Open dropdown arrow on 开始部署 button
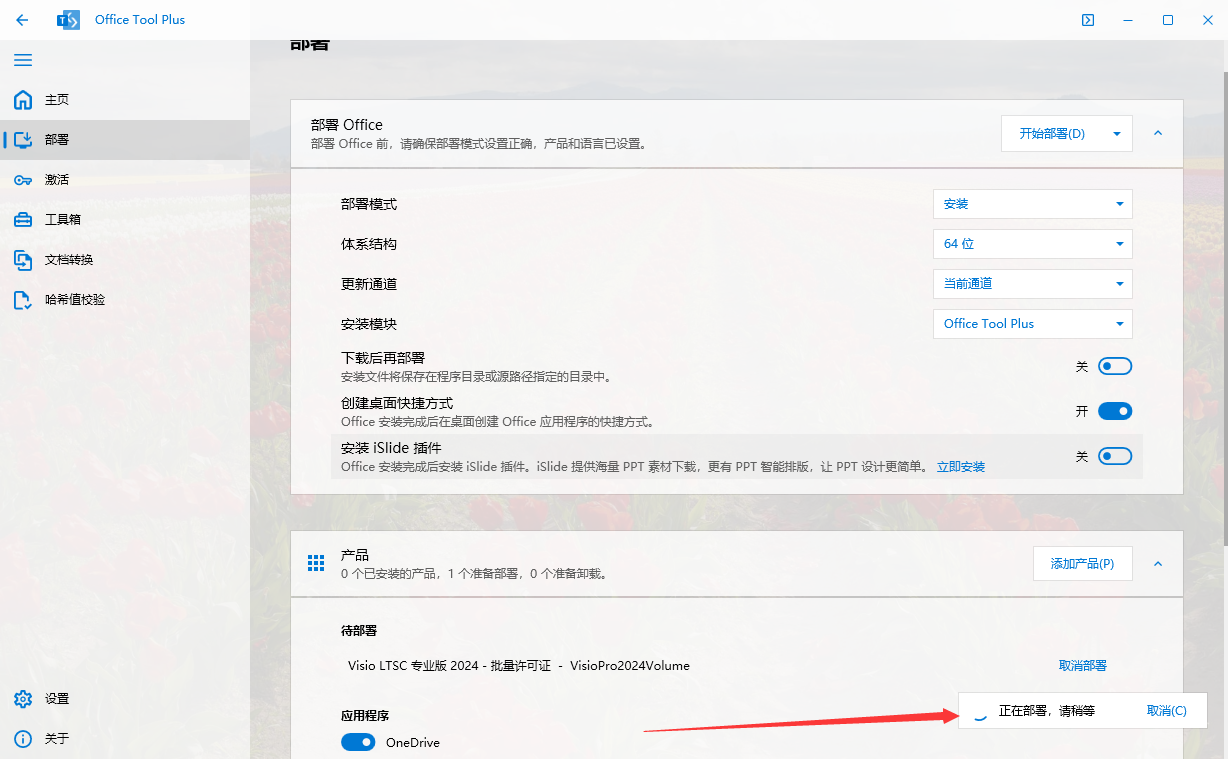Viewport: 1228px width, 759px height. (1118, 134)
